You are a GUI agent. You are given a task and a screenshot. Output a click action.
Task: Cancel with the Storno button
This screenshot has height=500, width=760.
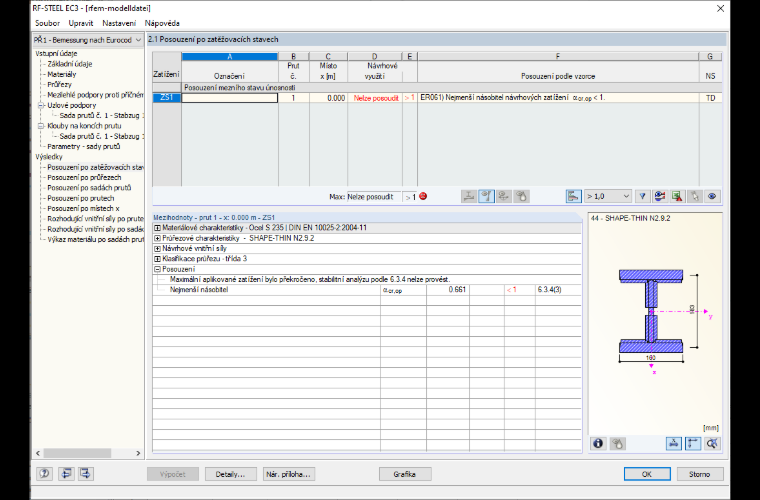click(699, 474)
